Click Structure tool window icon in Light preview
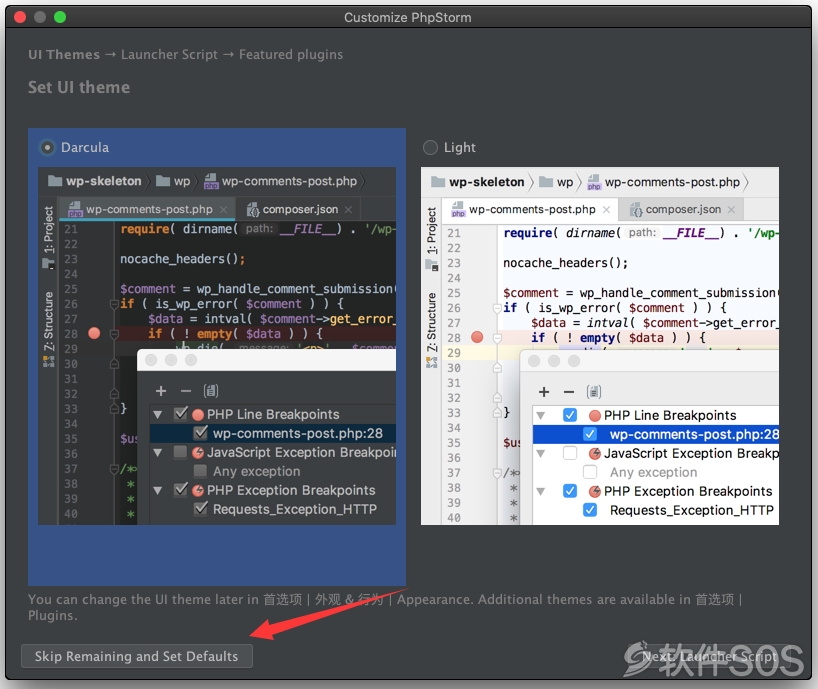Viewport: 818px width, 689px height. click(431, 362)
